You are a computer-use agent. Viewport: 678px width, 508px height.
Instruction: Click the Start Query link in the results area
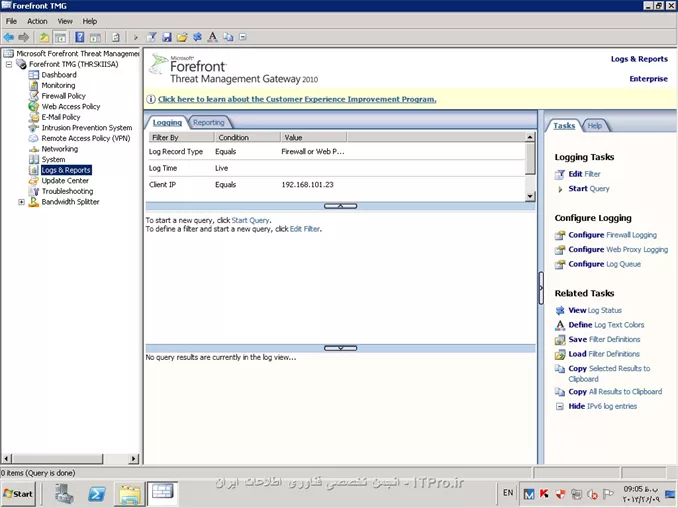250,220
